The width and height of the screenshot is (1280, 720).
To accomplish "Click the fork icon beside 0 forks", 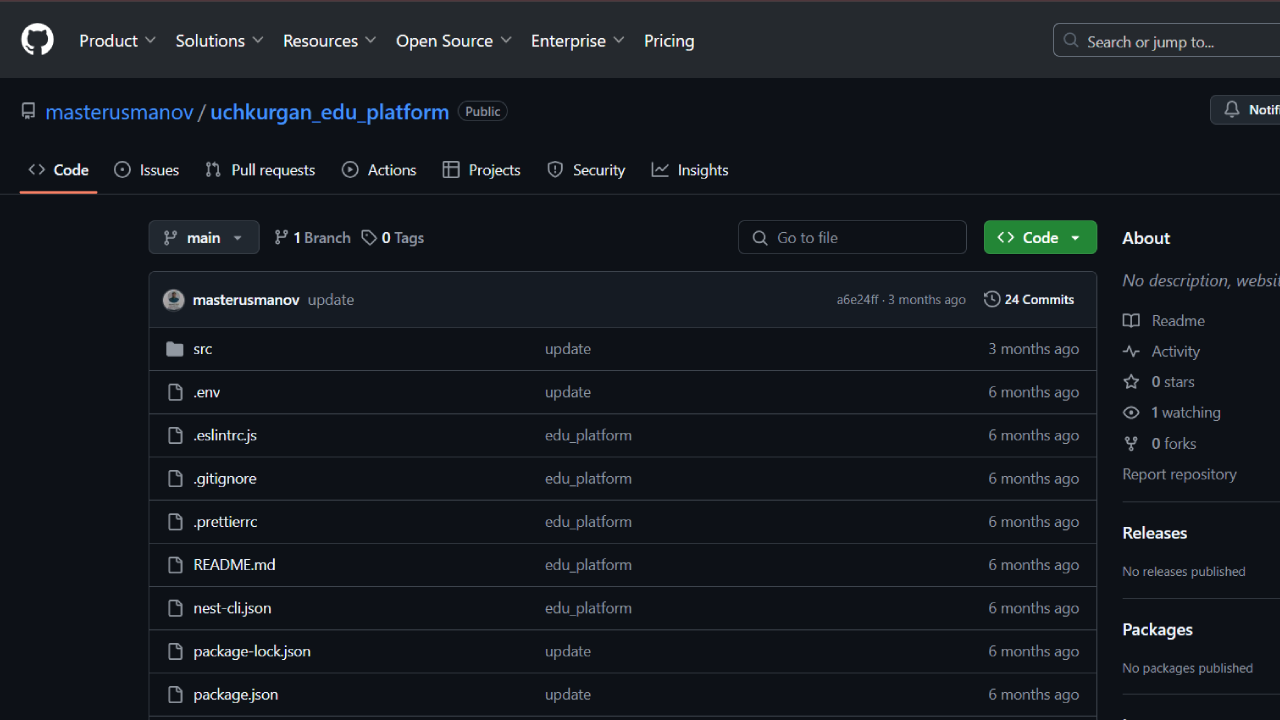I will (1131, 443).
